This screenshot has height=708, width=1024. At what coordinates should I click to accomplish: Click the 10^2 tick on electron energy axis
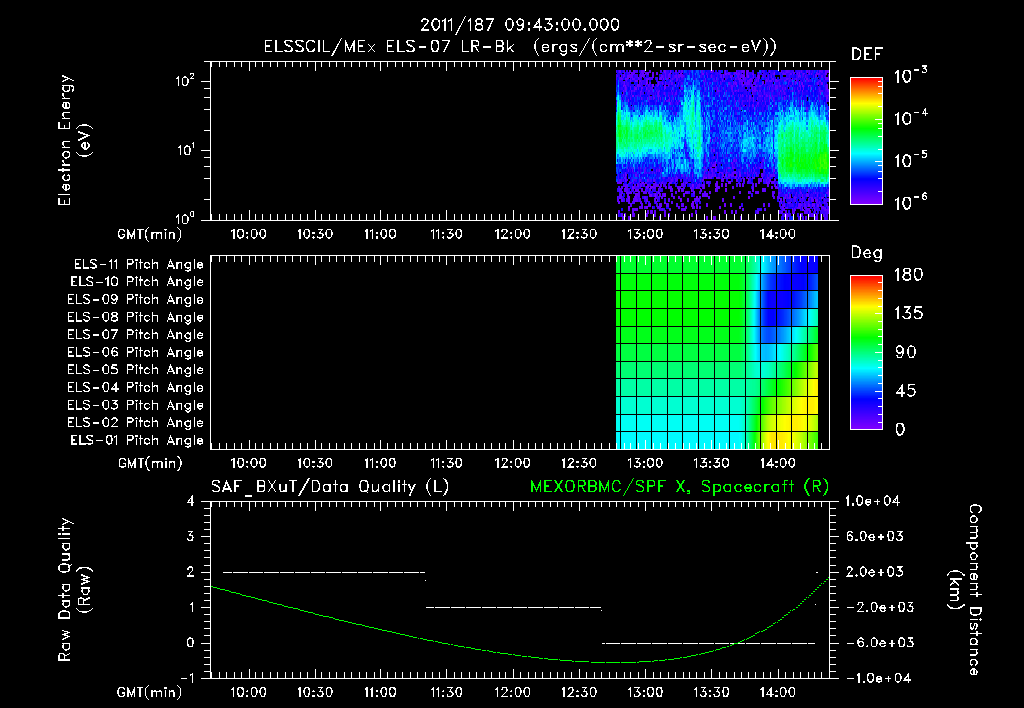pos(185,81)
